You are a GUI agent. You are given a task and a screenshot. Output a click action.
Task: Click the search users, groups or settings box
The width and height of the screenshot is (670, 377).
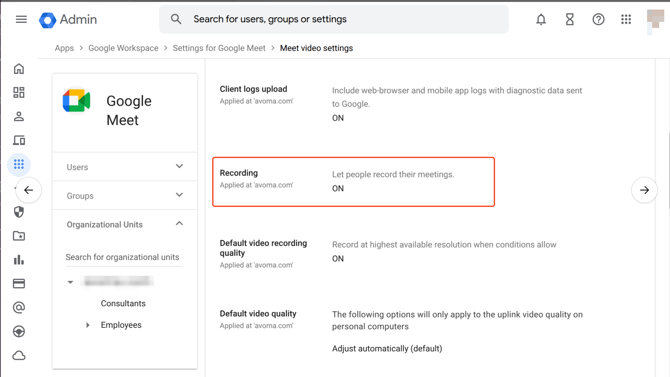pyautogui.click(x=334, y=19)
